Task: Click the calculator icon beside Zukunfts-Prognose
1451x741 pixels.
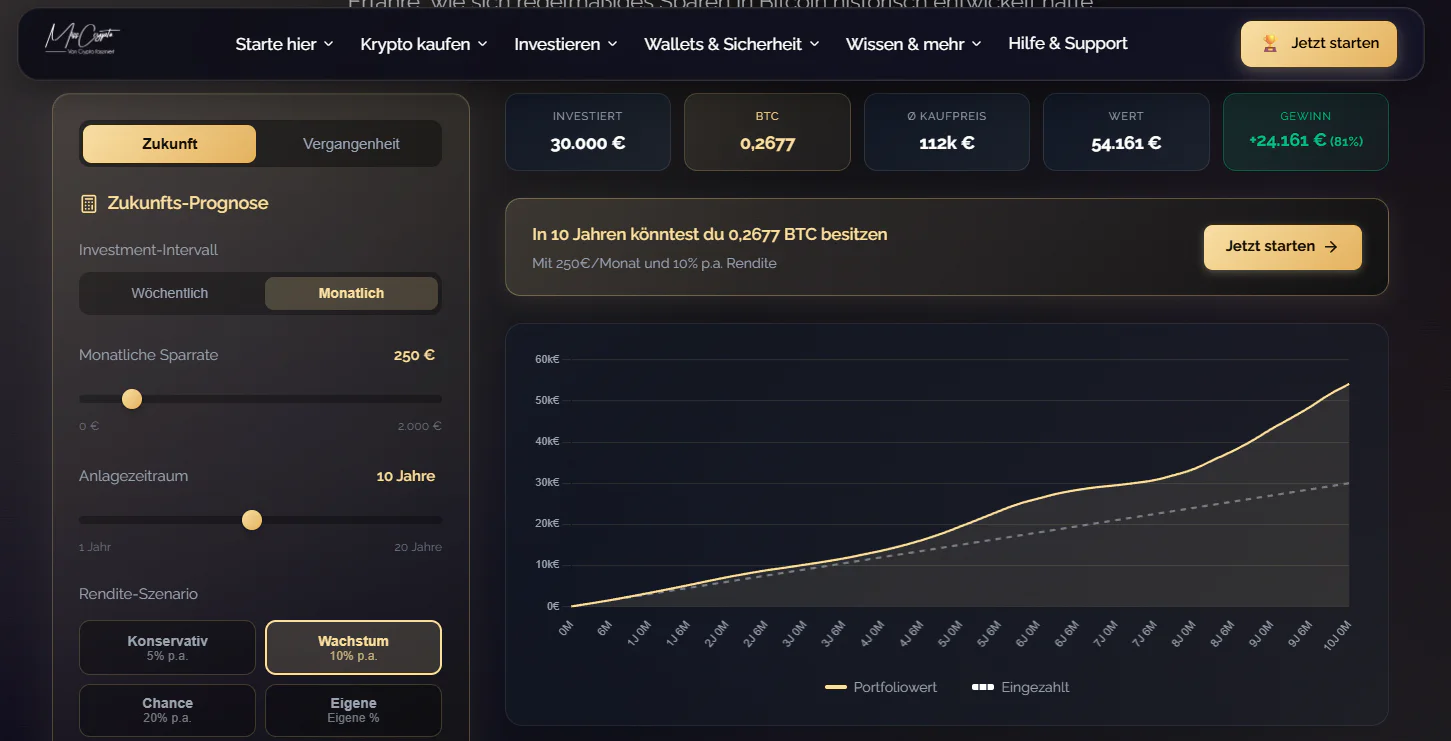Action: pos(89,204)
